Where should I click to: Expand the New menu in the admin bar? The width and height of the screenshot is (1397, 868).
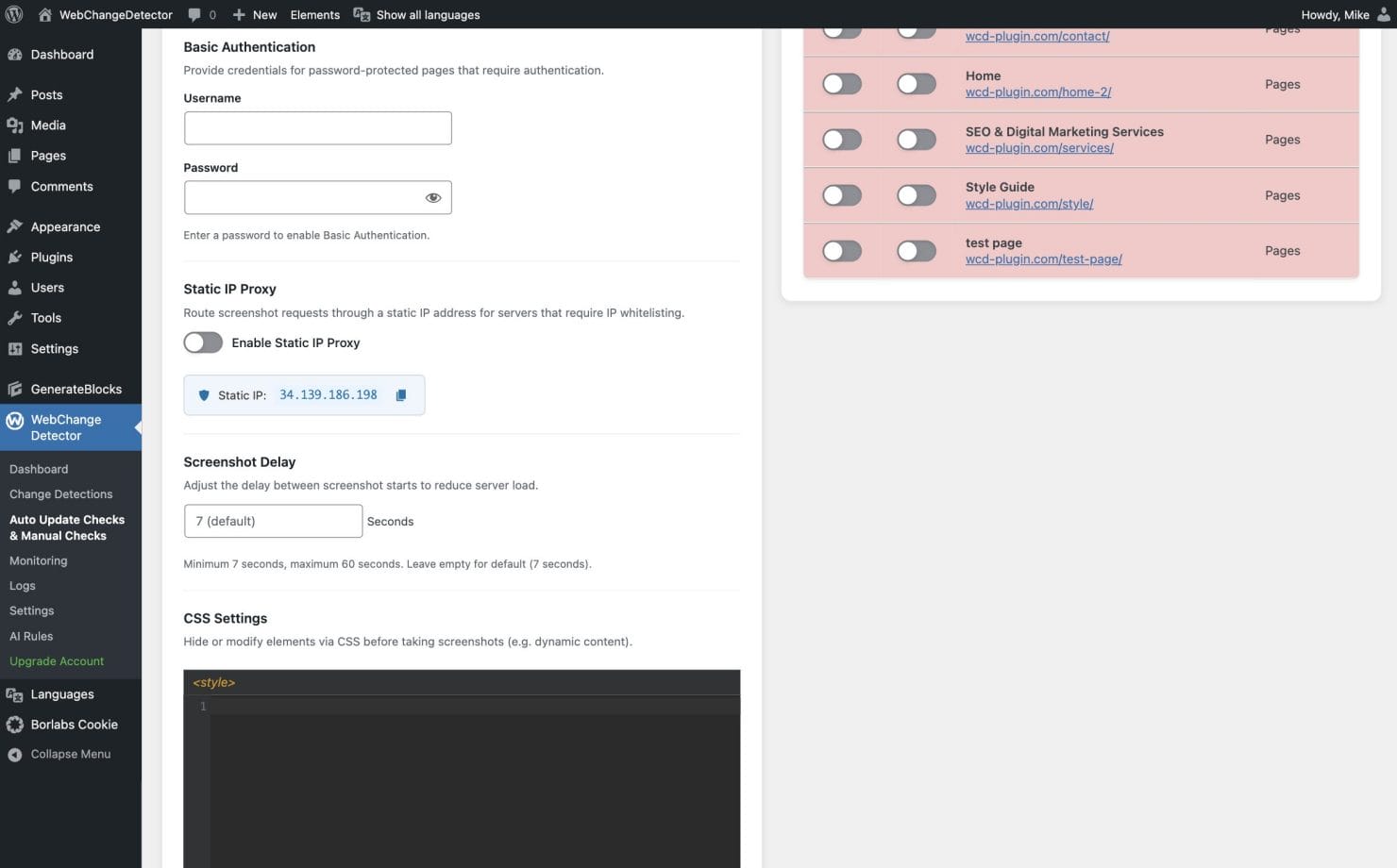point(253,14)
